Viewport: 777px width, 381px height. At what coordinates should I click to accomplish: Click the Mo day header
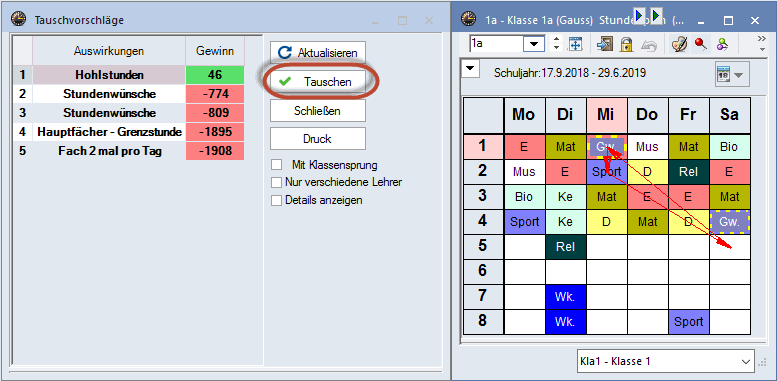click(x=524, y=115)
